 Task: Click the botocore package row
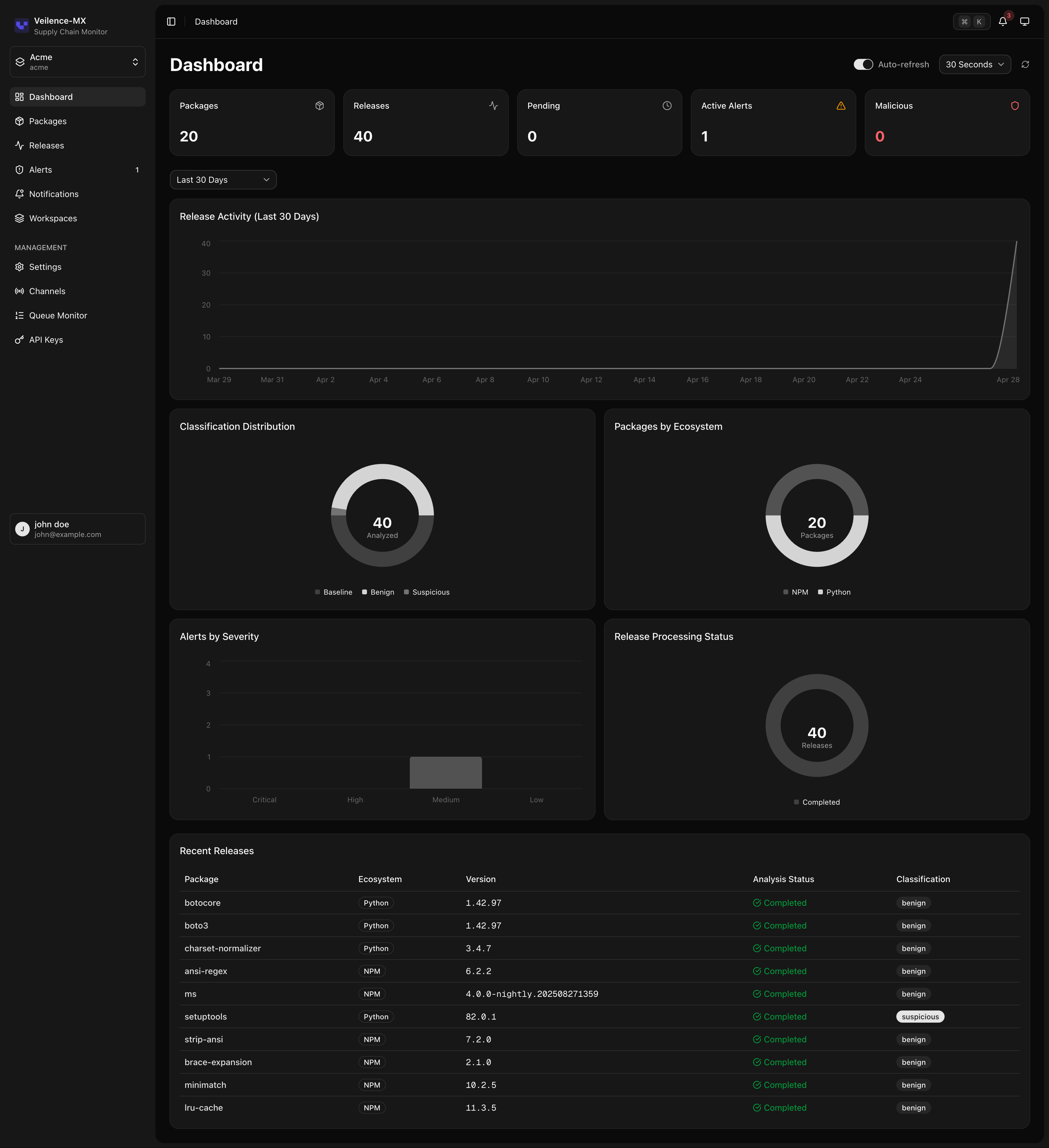pos(600,903)
